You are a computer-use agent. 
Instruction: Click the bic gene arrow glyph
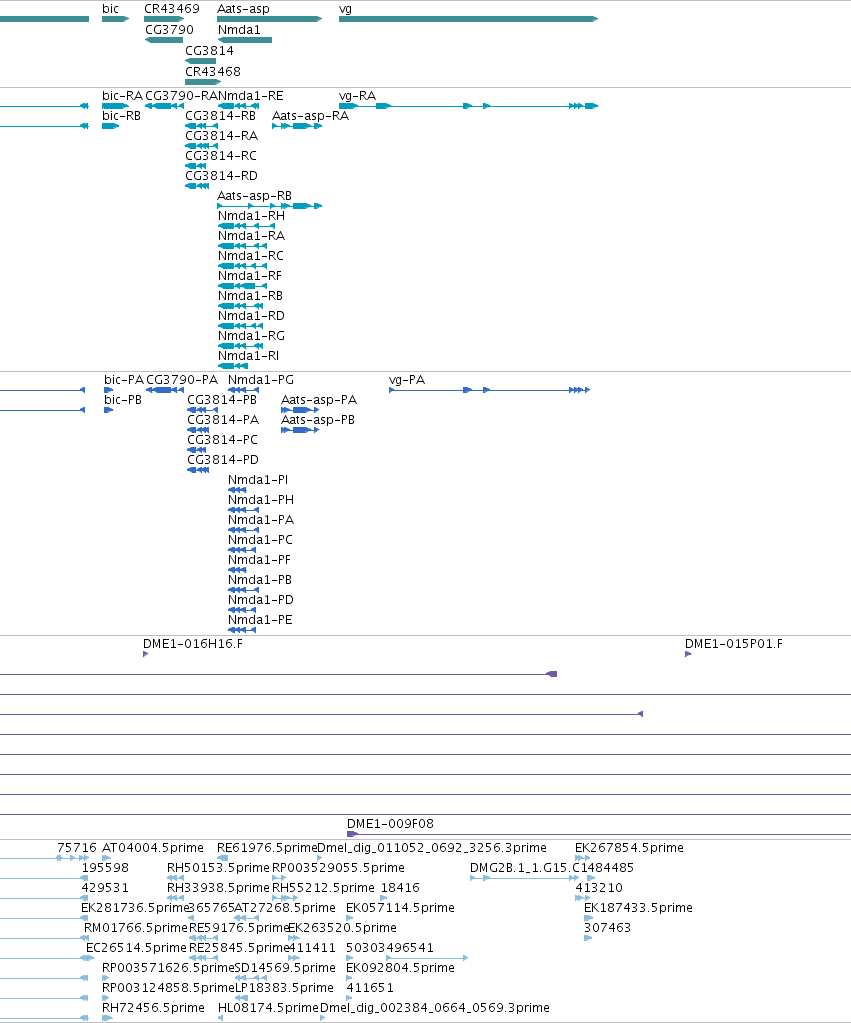point(116,19)
